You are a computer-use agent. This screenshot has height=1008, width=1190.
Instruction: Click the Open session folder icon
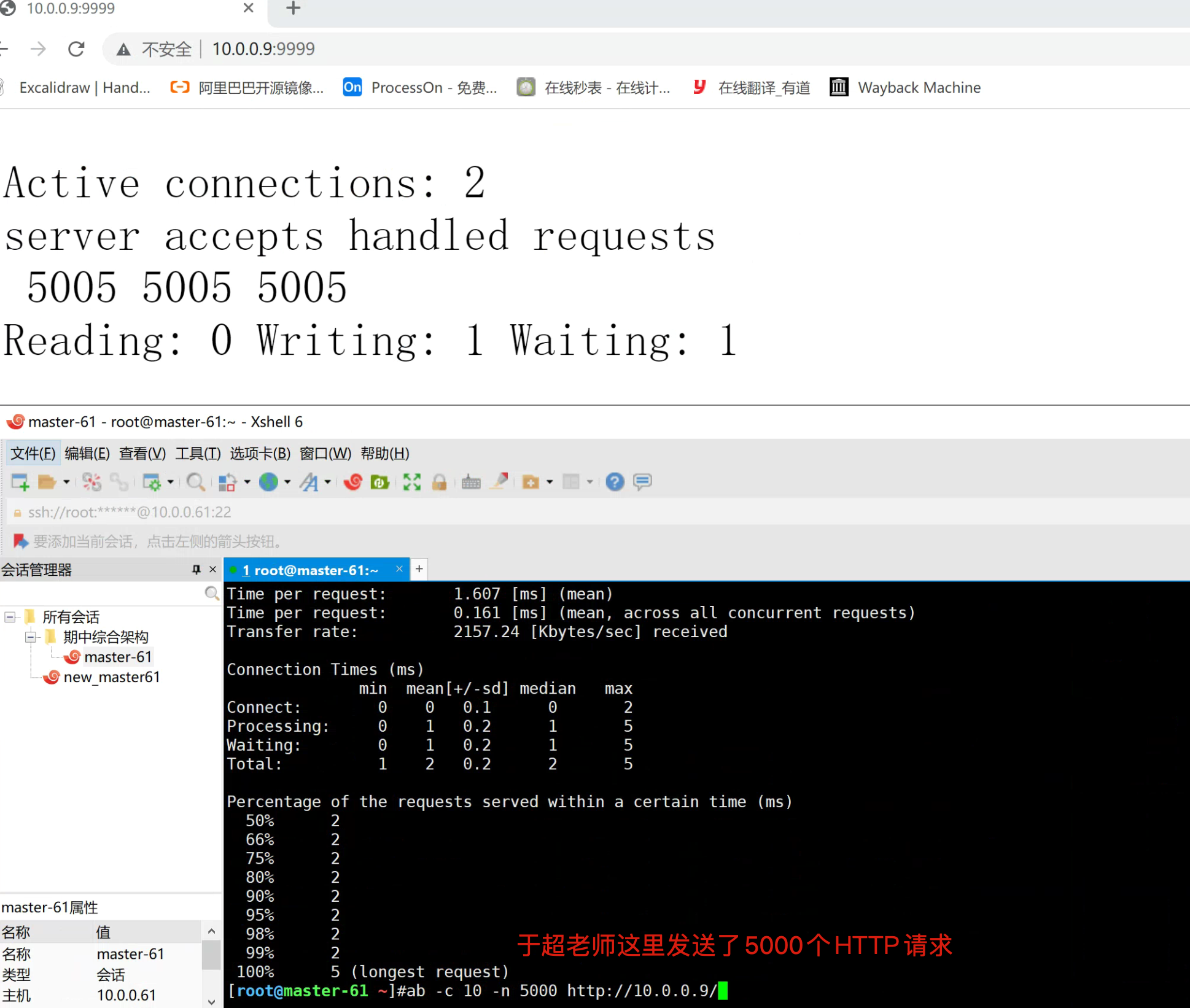pyautogui.click(x=47, y=483)
